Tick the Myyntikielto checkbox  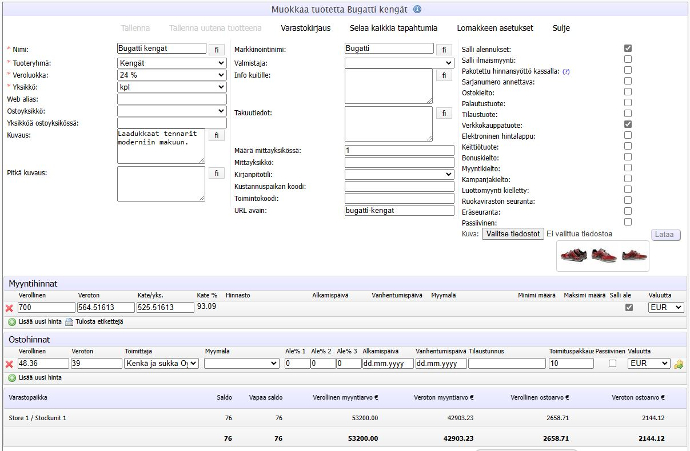pos(628,168)
